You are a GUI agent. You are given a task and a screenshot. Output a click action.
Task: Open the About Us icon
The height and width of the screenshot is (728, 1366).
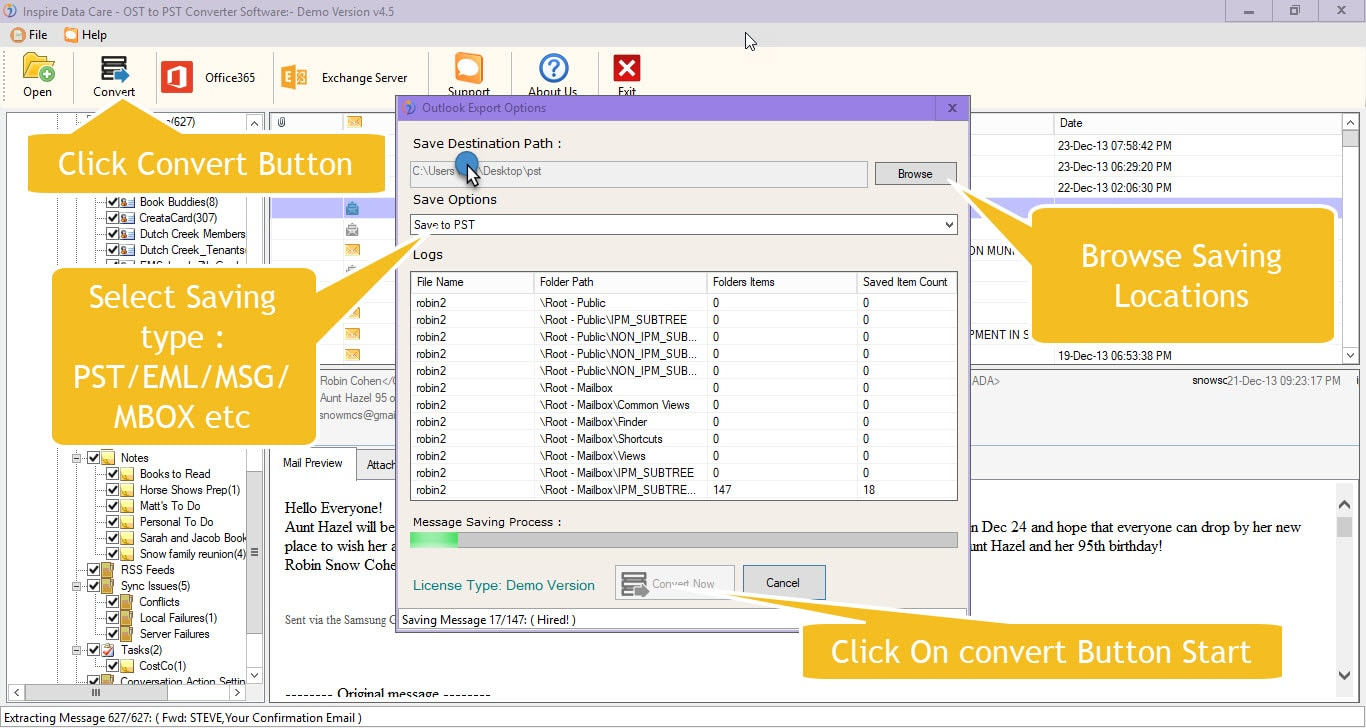point(553,68)
